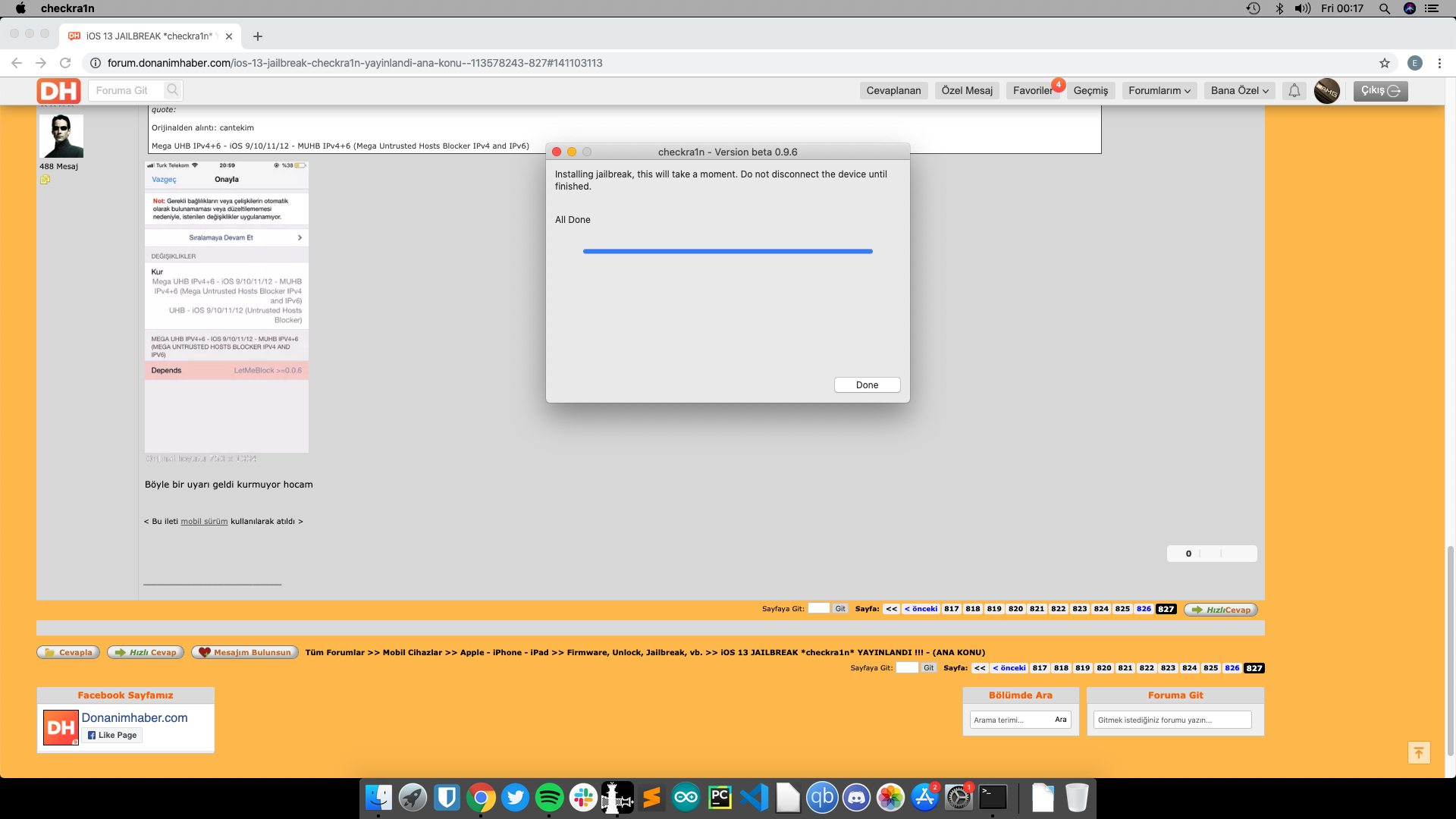Click the DH forum logo

(x=58, y=91)
